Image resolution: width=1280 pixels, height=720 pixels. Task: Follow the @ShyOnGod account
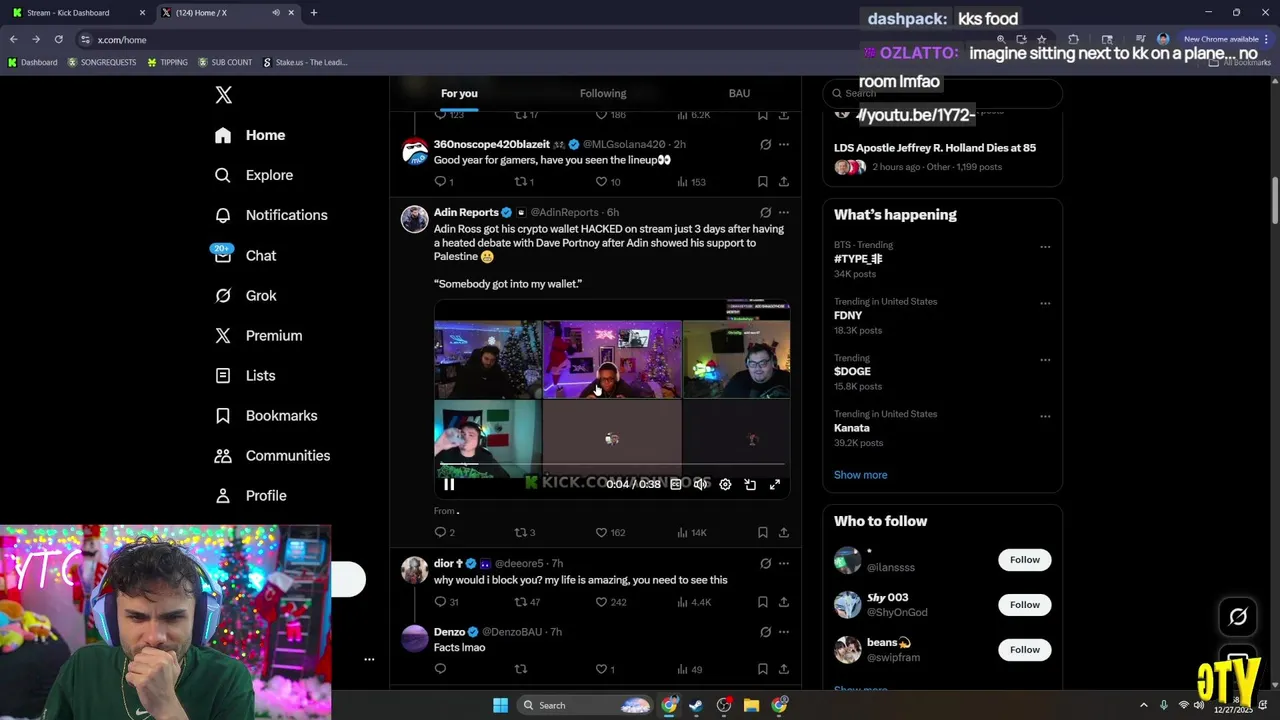pyautogui.click(x=1025, y=605)
